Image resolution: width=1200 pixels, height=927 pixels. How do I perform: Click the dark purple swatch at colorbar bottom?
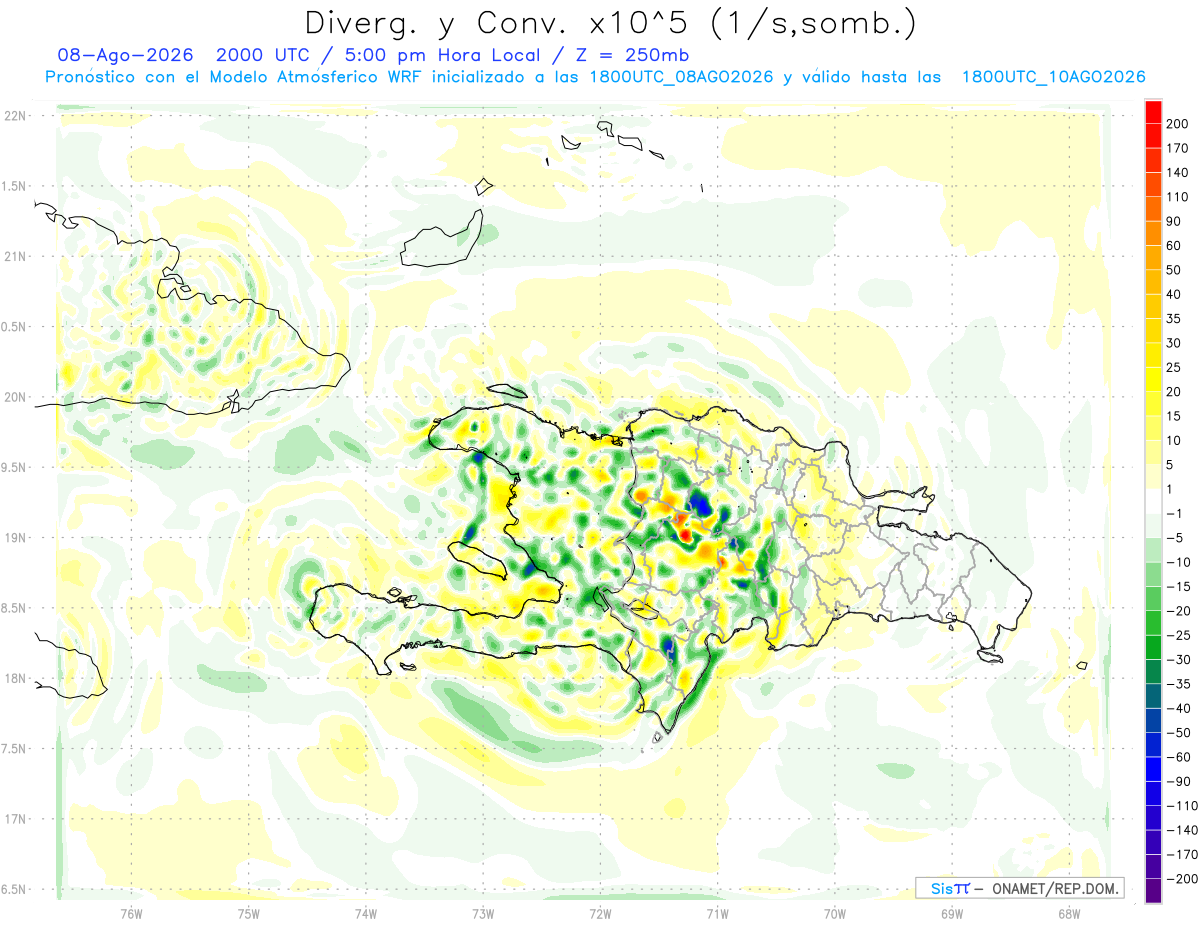(1153, 891)
